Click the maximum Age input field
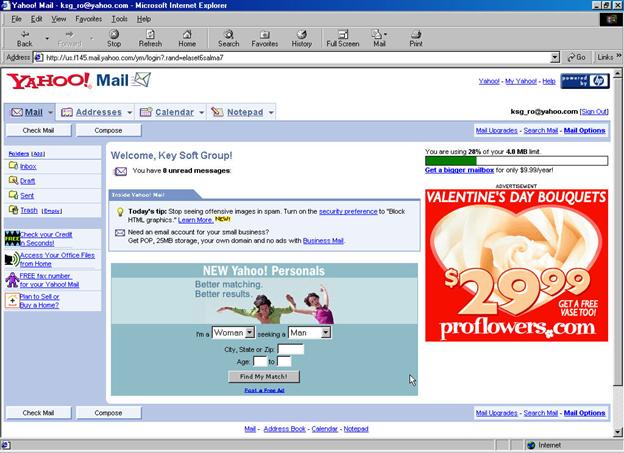Image resolution: width=624 pixels, height=453 pixels. click(x=284, y=361)
